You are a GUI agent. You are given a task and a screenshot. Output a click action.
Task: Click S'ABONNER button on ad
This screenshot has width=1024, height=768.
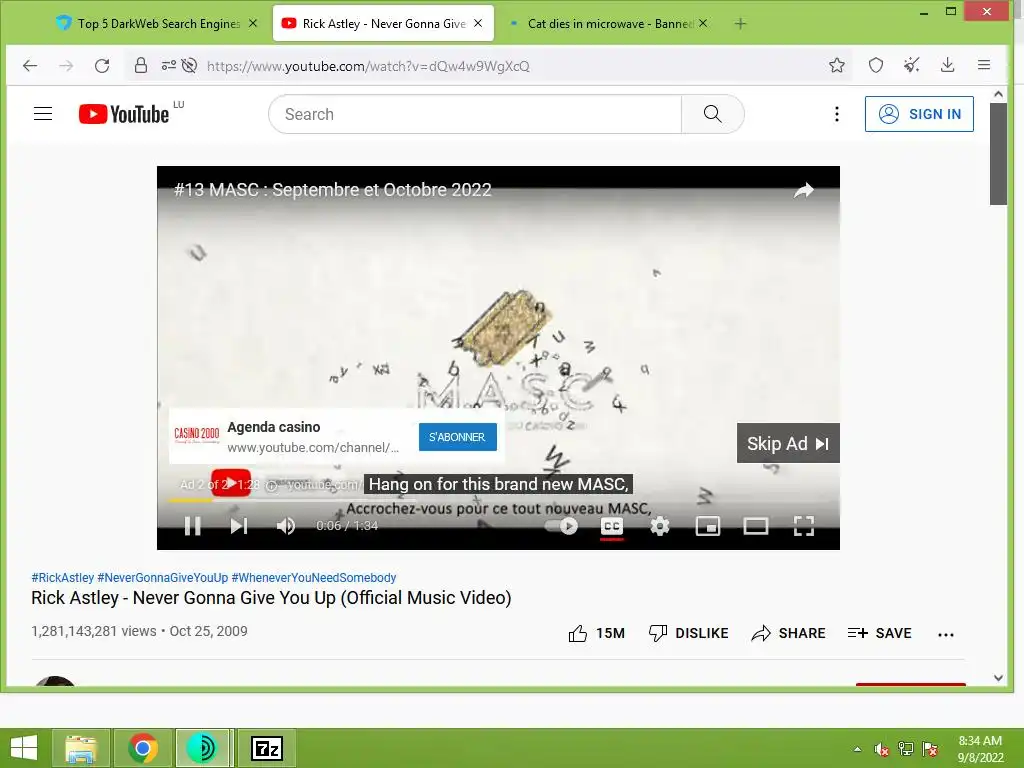457,437
